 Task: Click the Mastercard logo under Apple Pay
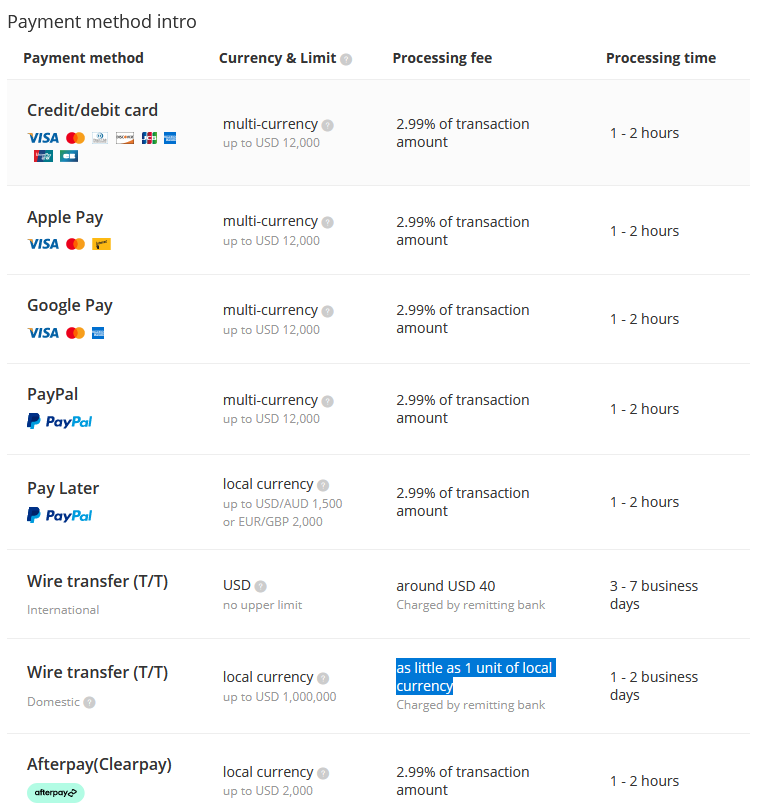click(75, 244)
